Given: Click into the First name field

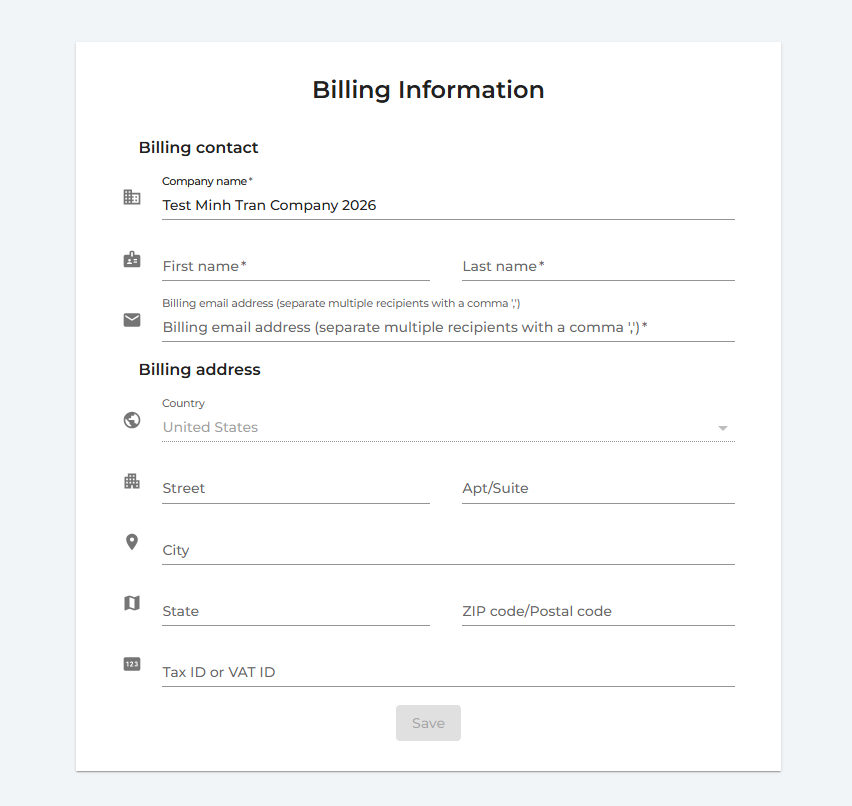Looking at the screenshot, I should point(296,267).
